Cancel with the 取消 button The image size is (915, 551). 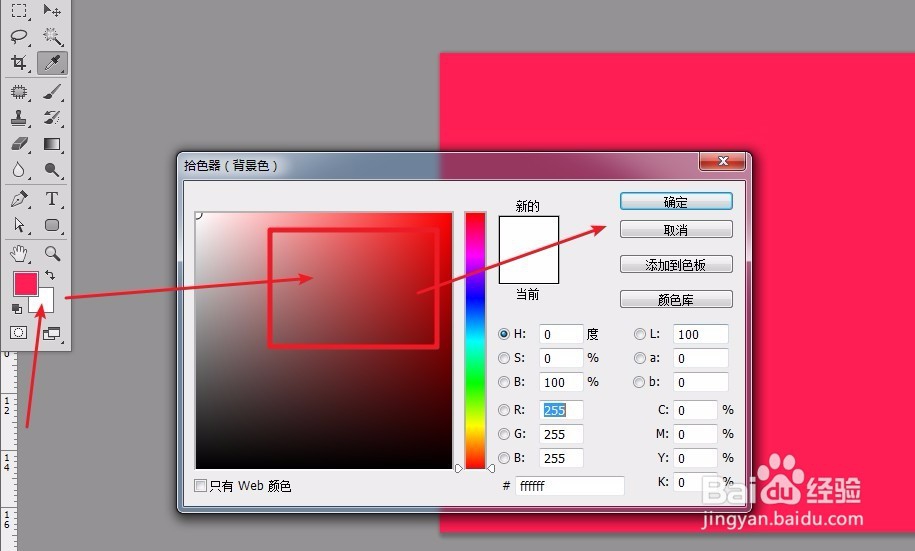click(x=676, y=229)
